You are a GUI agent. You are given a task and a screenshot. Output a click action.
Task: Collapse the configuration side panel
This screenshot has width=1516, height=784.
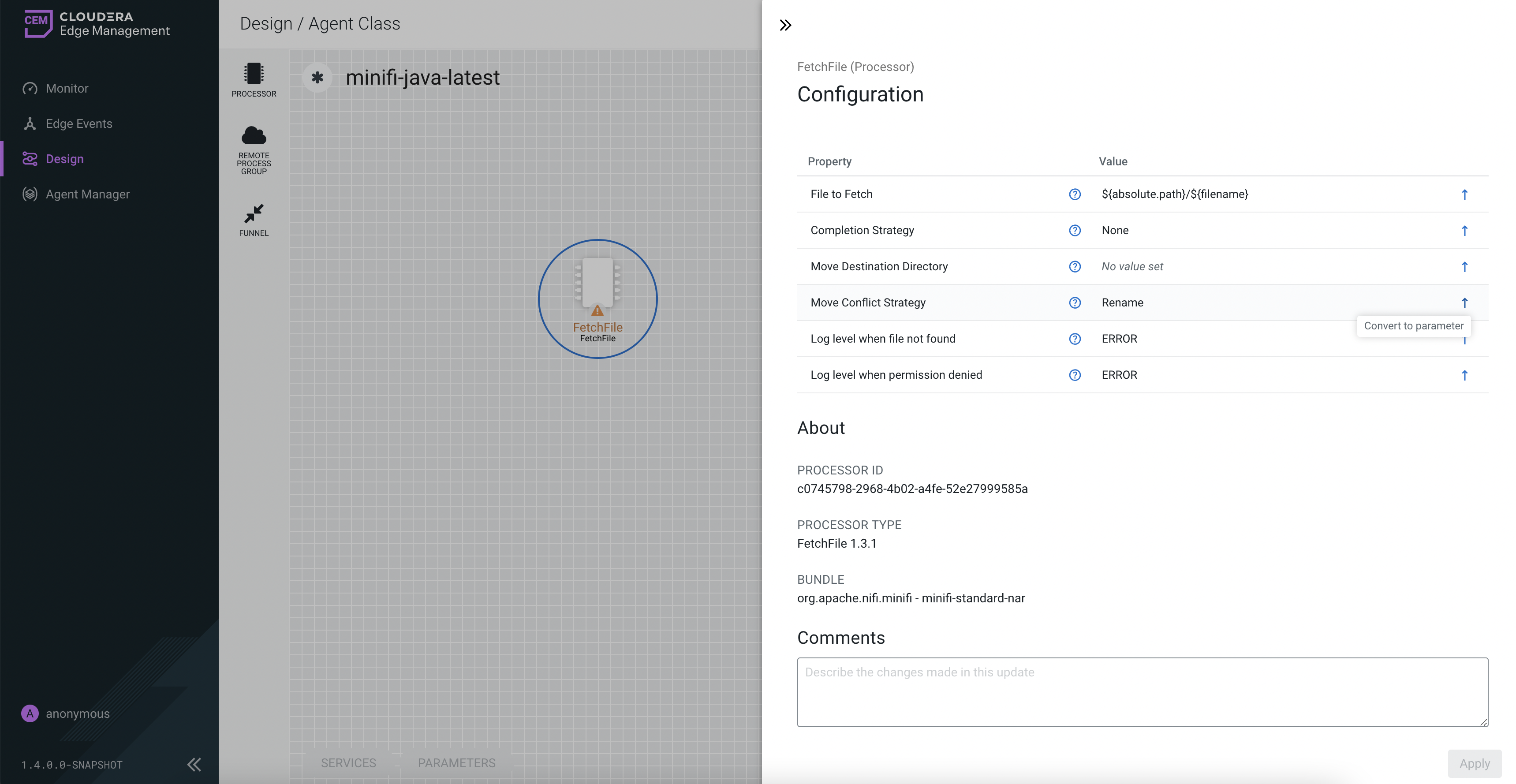tap(785, 25)
